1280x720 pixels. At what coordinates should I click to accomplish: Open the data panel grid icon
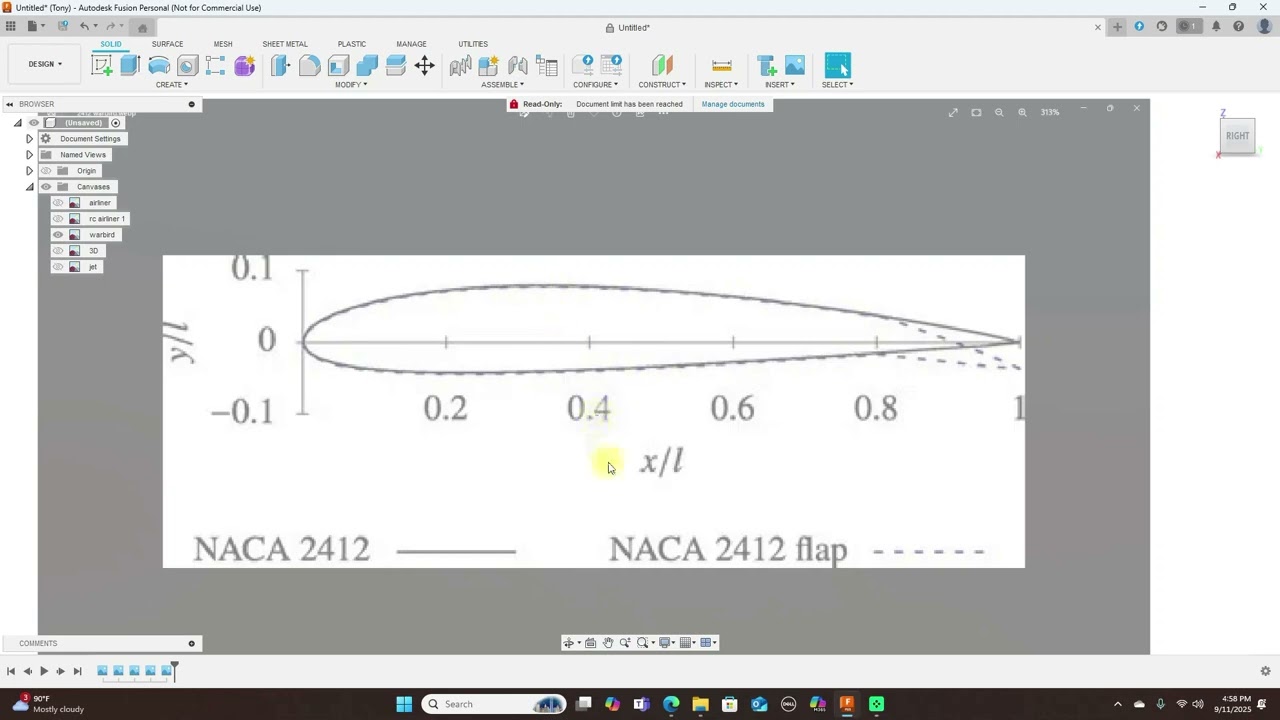[x=11, y=27]
